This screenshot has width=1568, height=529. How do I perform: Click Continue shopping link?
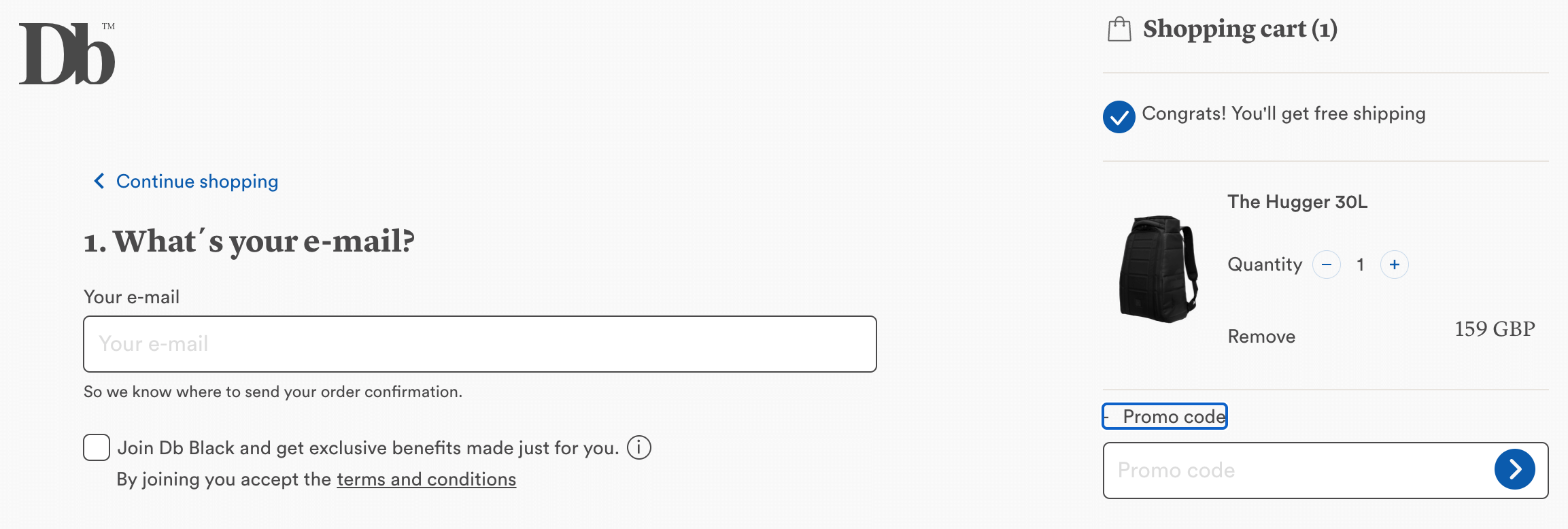click(197, 181)
